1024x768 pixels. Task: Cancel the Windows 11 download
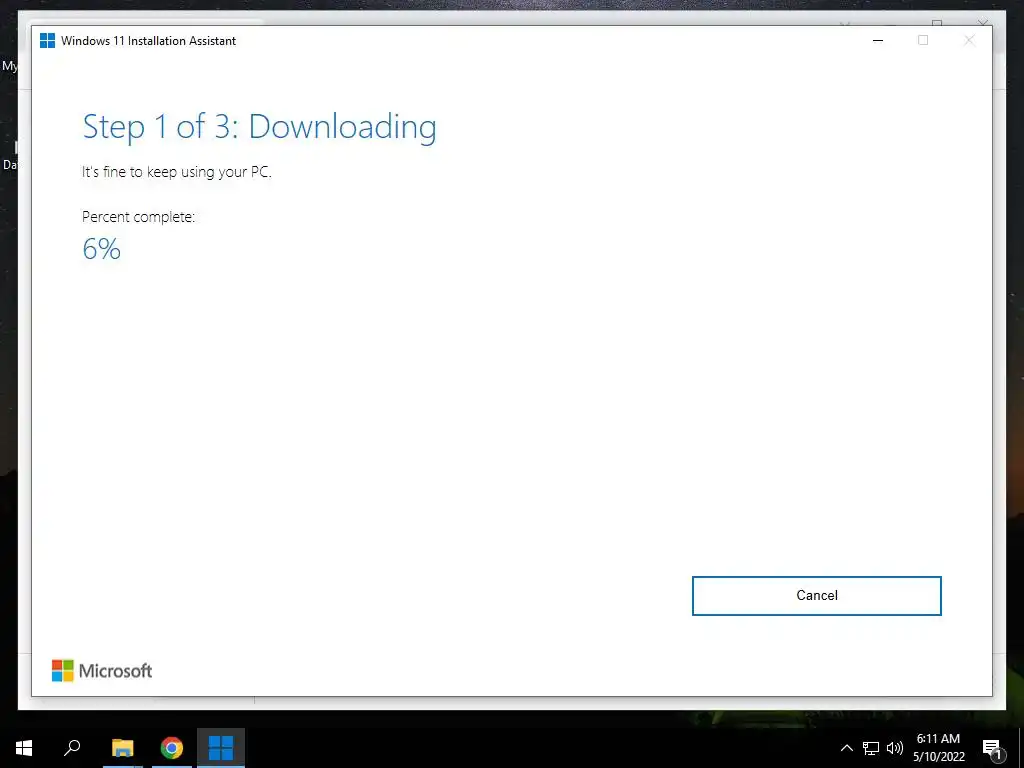tap(816, 596)
